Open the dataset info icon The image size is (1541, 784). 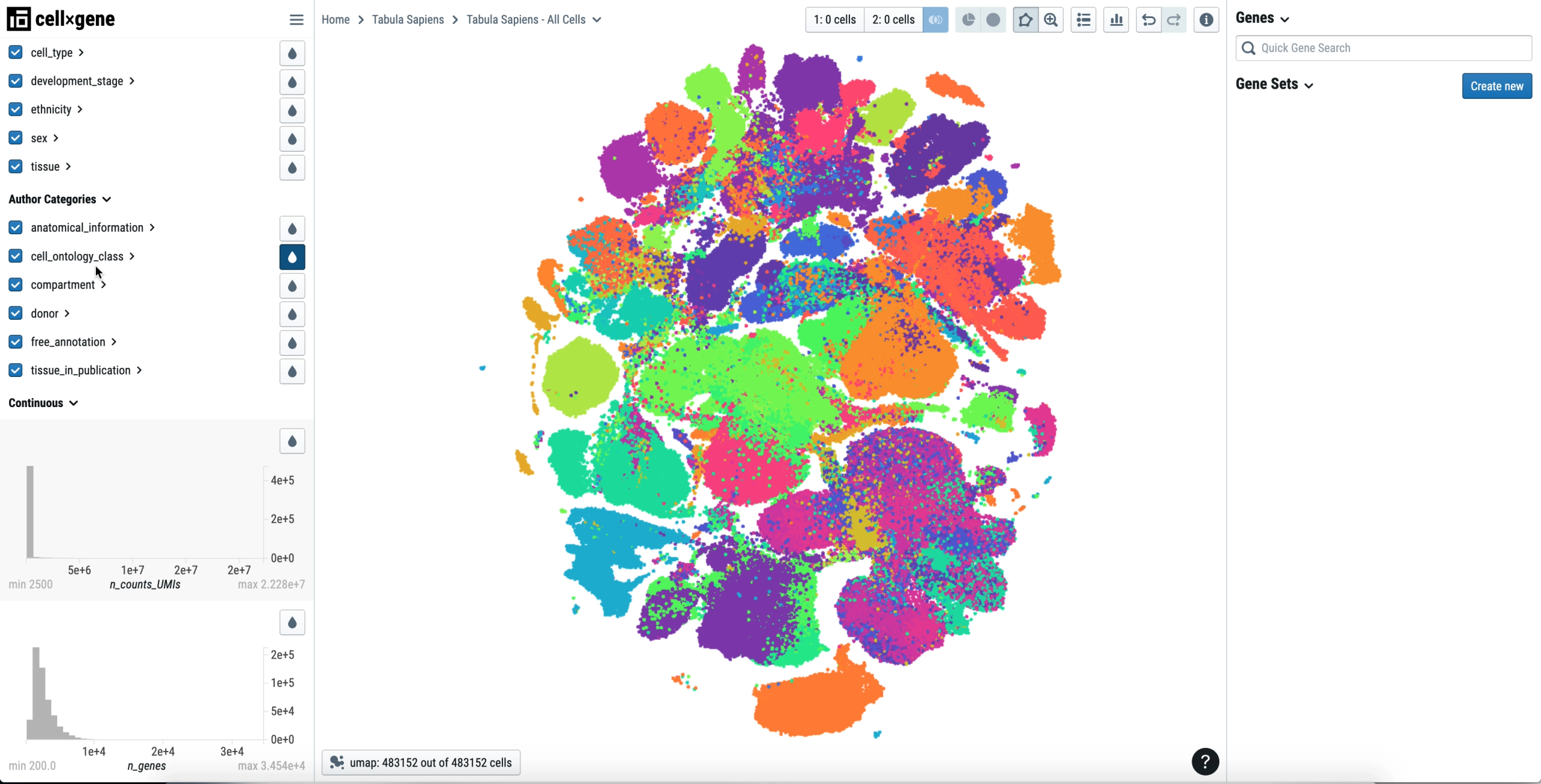(x=1206, y=20)
